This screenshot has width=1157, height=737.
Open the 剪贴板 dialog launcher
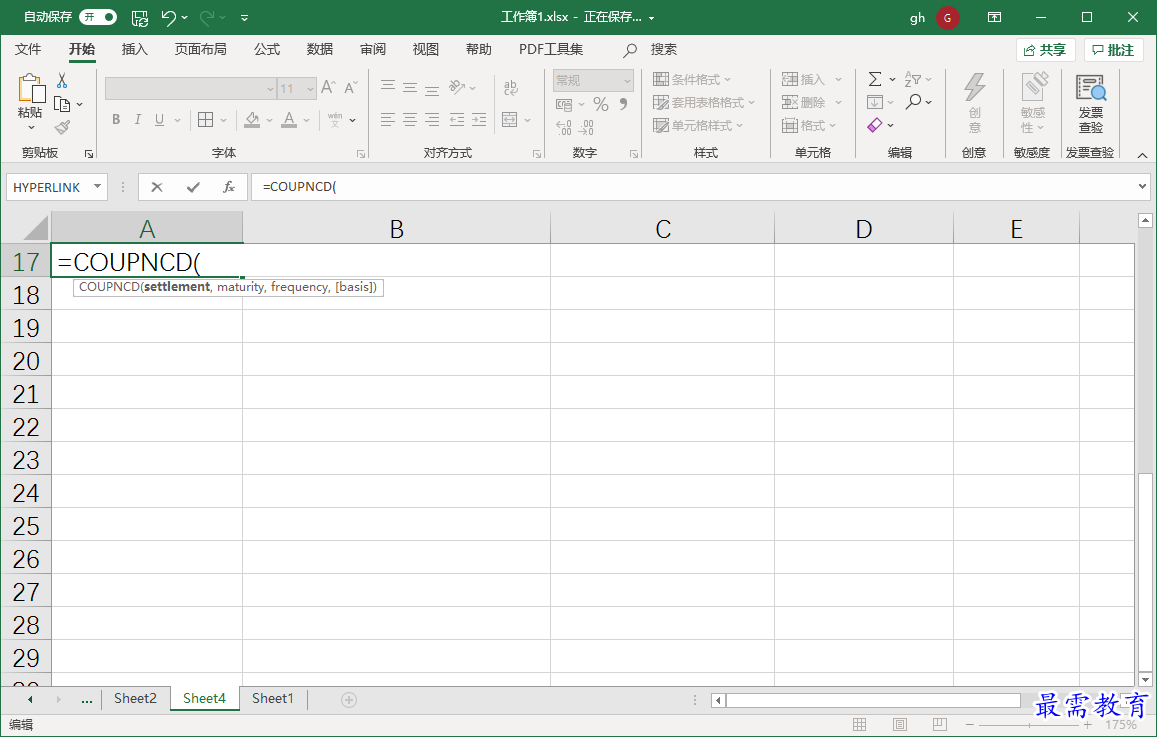pyautogui.click(x=89, y=153)
